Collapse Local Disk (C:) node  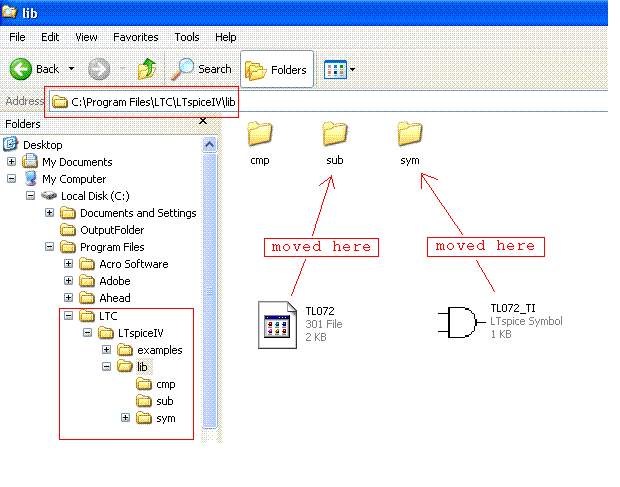(30, 196)
